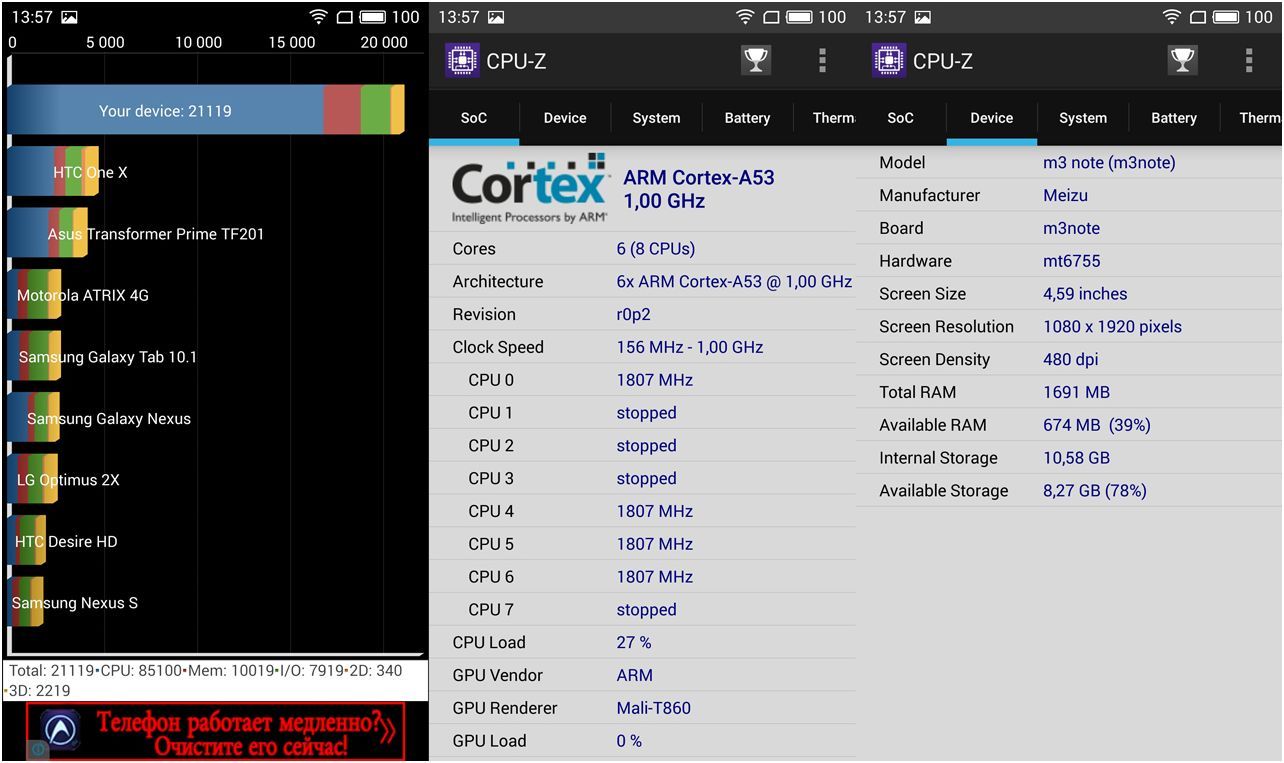This screenshot has width=1284, height=763.
Task: Tap the Screen Resolution 1080 x 1920 row
Action: coord(1068,327)
